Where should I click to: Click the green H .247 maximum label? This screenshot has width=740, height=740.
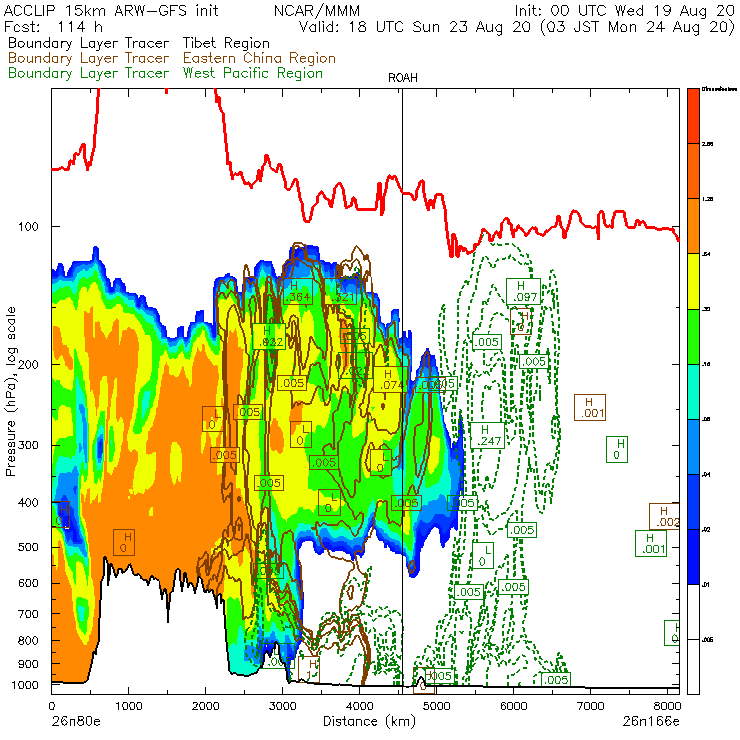coord(488,435)
